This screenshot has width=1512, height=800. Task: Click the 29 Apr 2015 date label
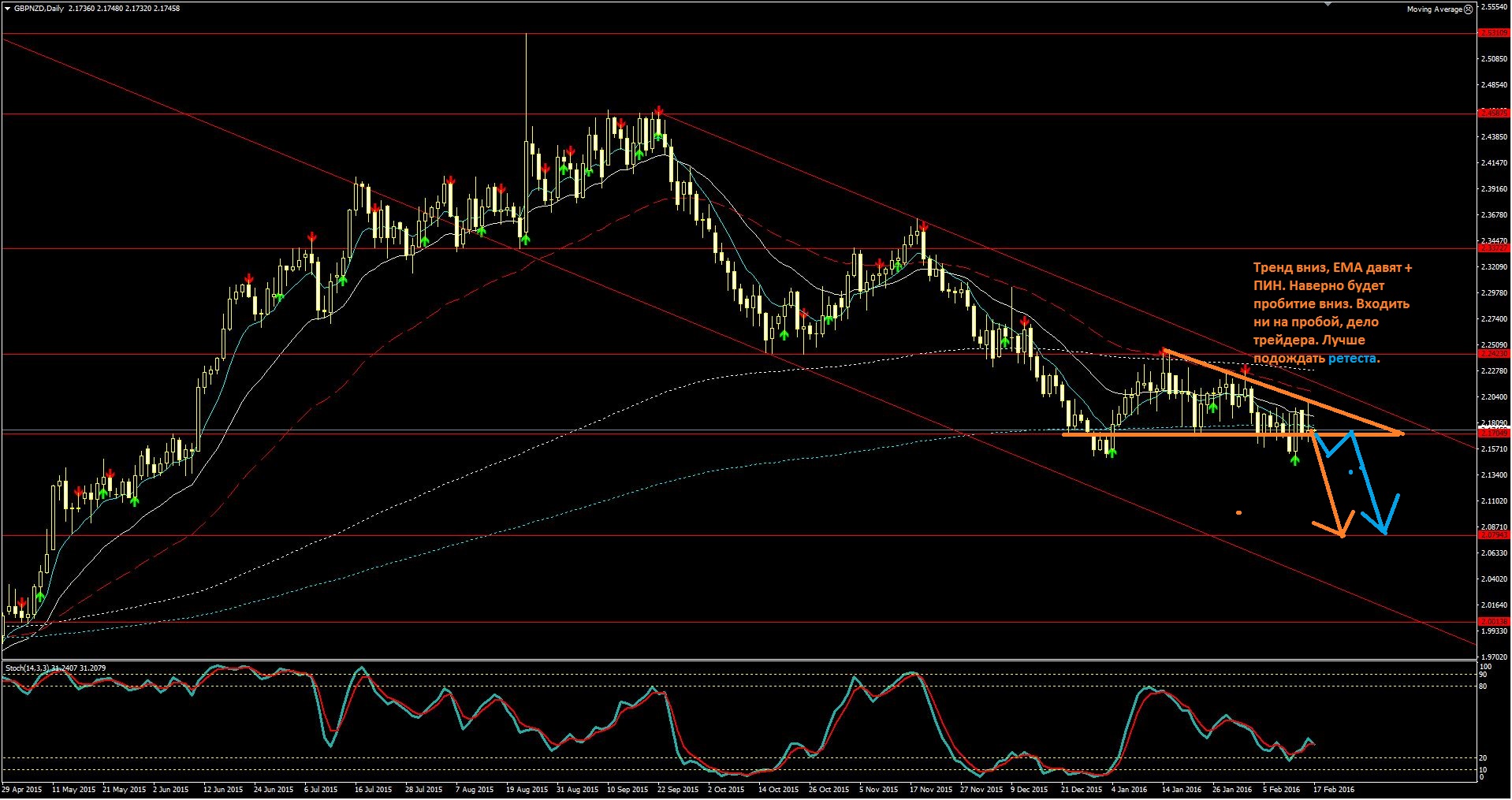(x=21, y=790)
